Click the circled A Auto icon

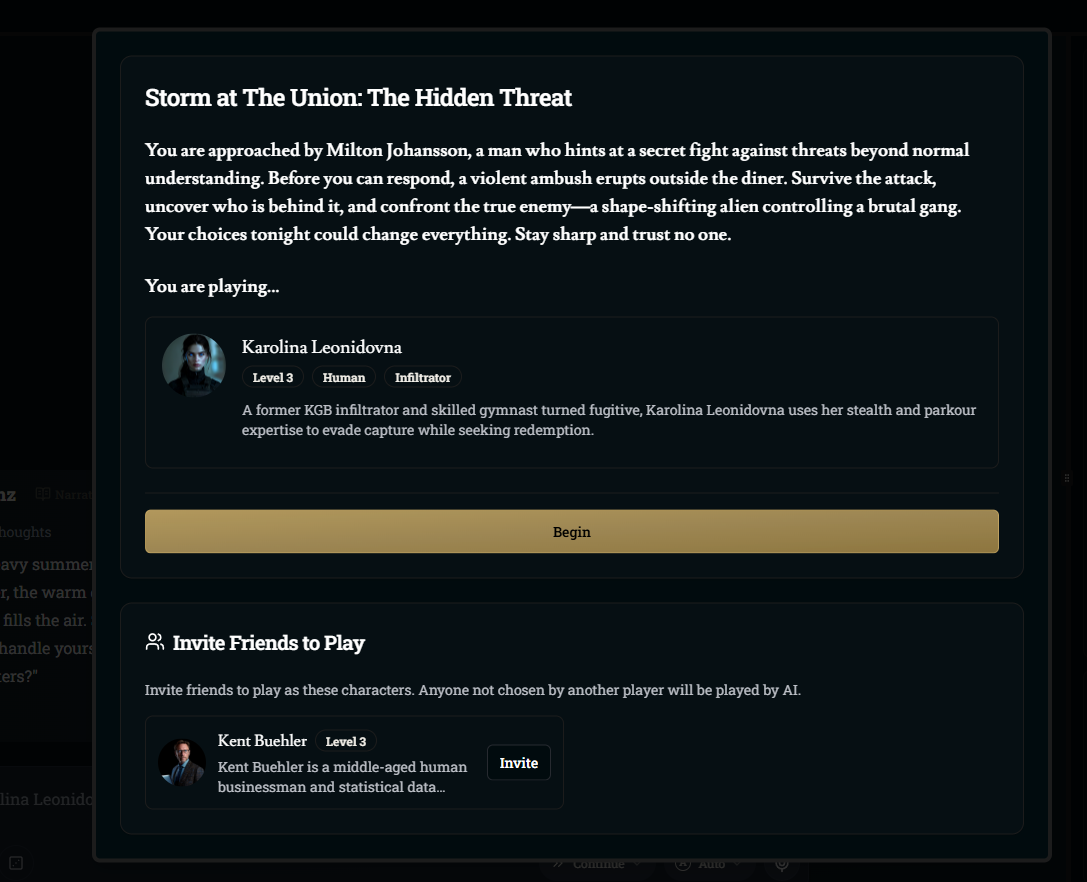pyautogui.click(x=684, y=864)
